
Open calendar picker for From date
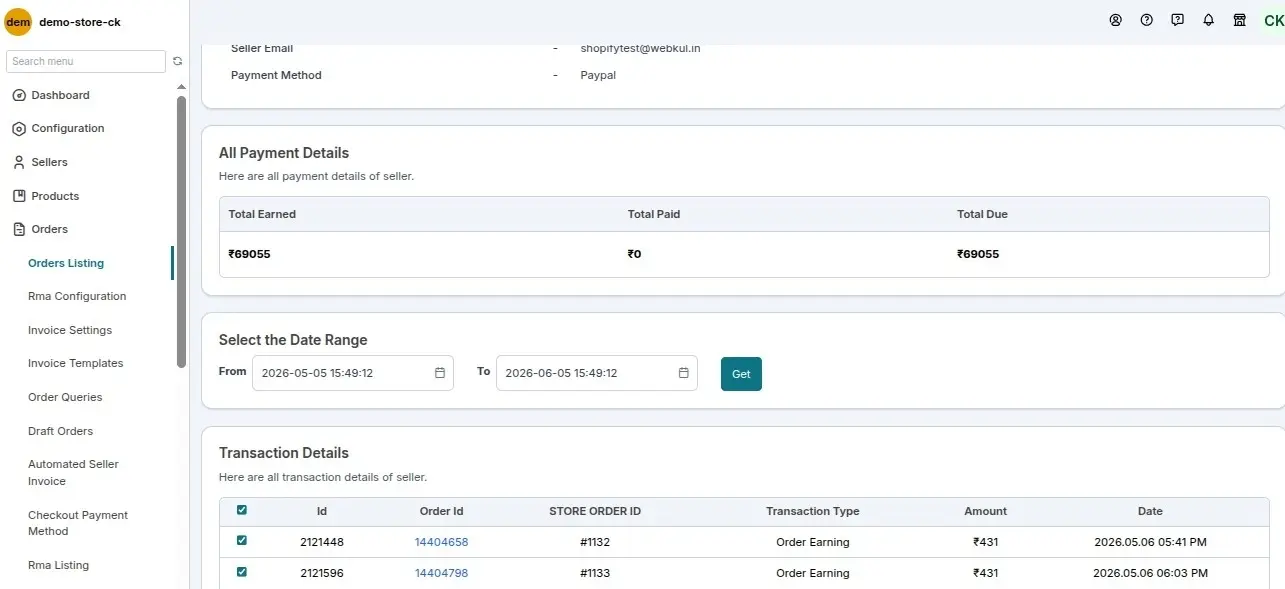click(x=440, y=373)
